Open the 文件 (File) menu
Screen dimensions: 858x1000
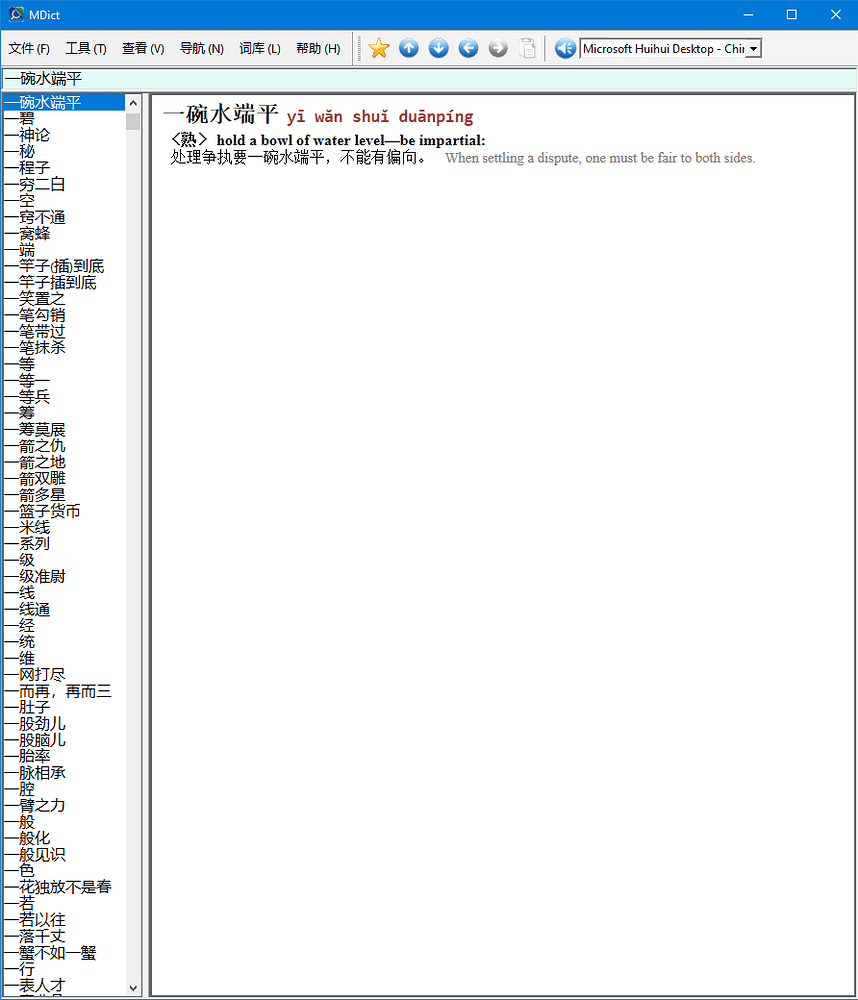click(x=29, y=47)
